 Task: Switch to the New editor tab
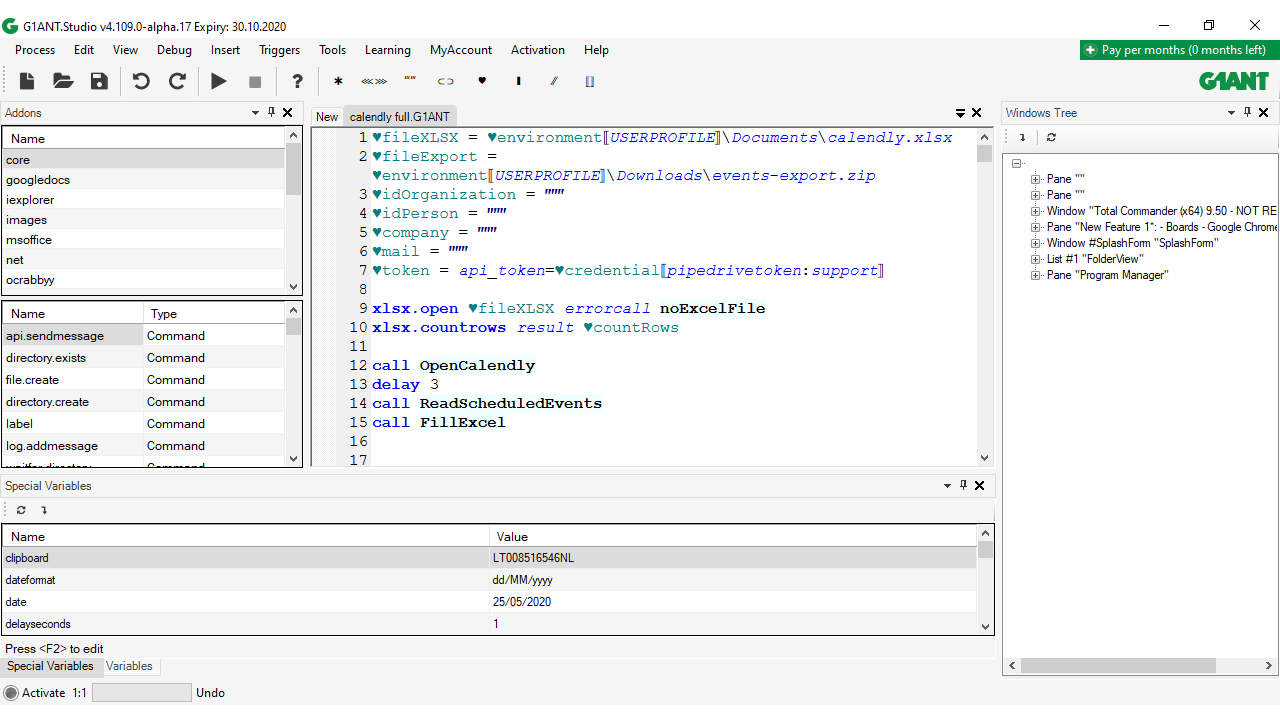coord(327,117)
